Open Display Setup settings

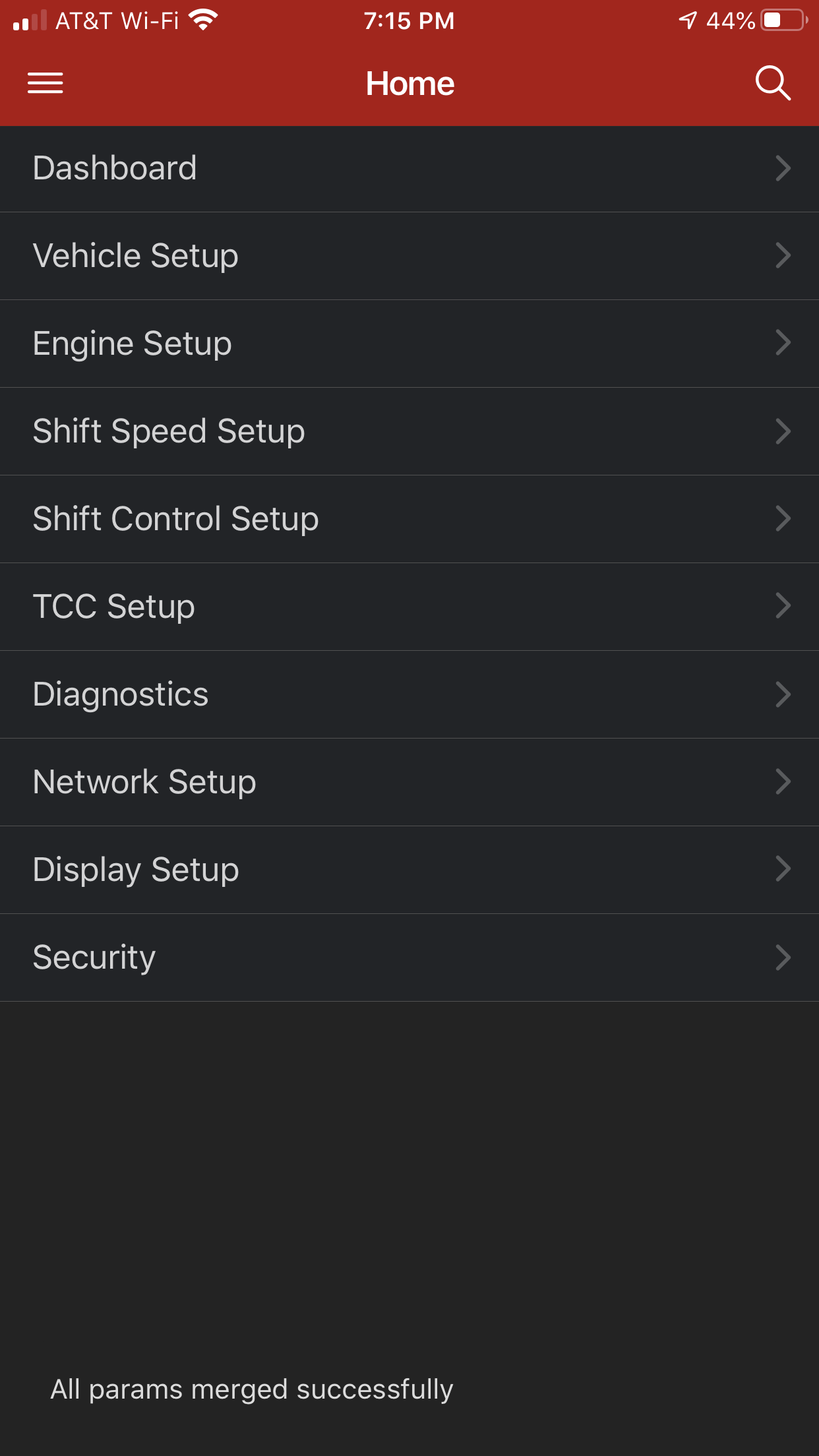(x=136, y=870)
